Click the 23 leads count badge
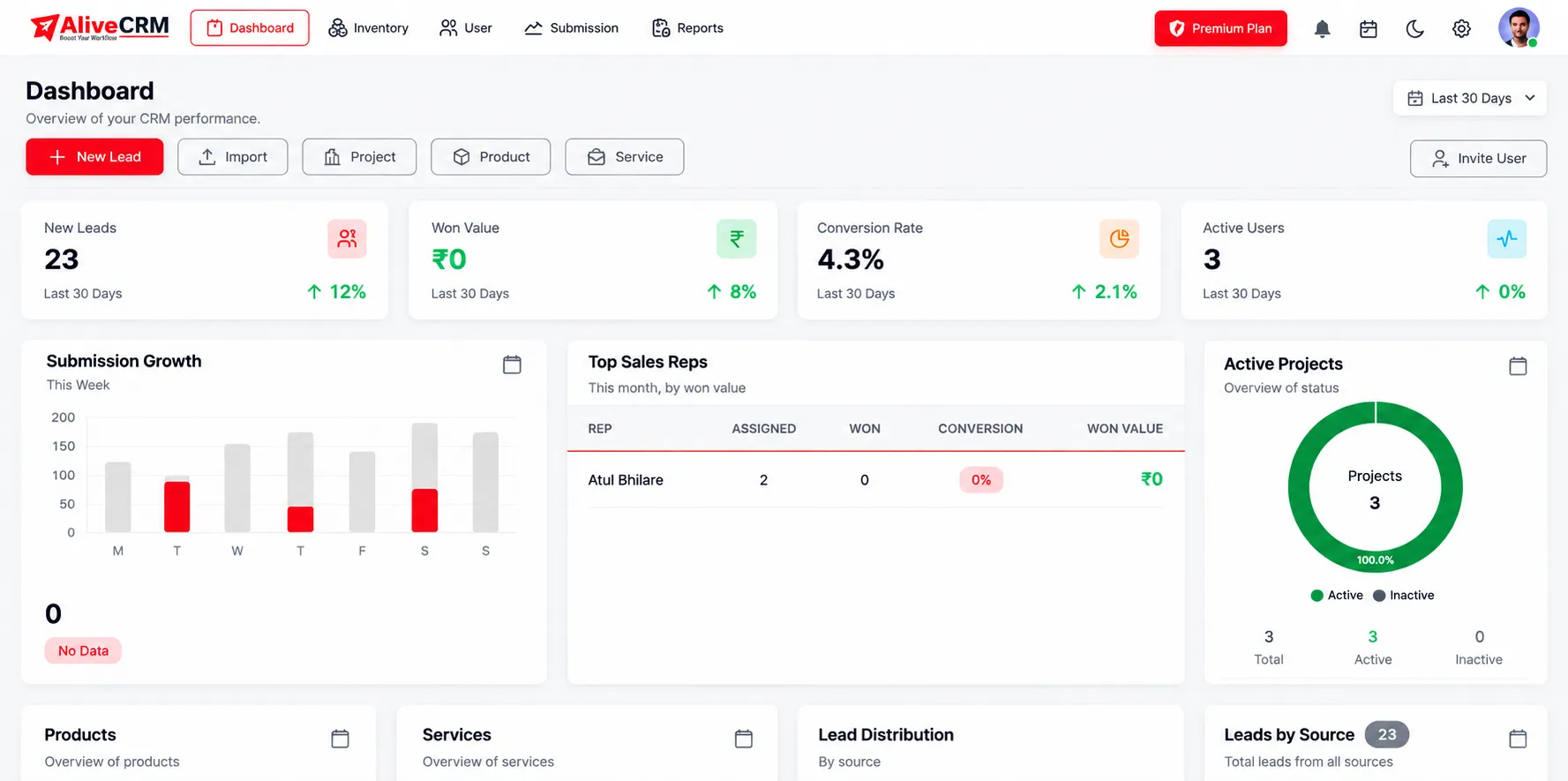 tap(1387, 734)
